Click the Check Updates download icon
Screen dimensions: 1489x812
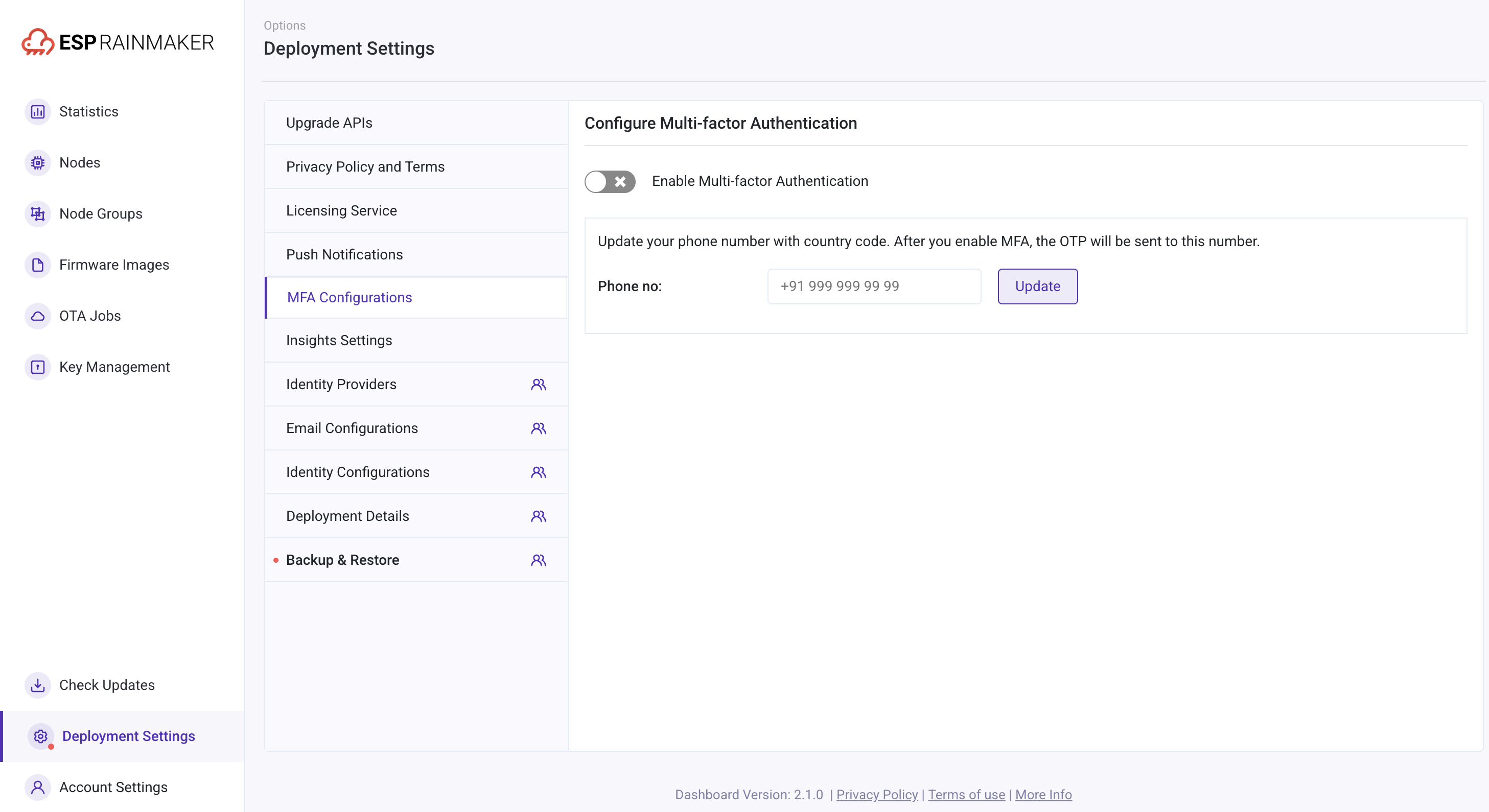pyautogui.click(x=38, y=685)
